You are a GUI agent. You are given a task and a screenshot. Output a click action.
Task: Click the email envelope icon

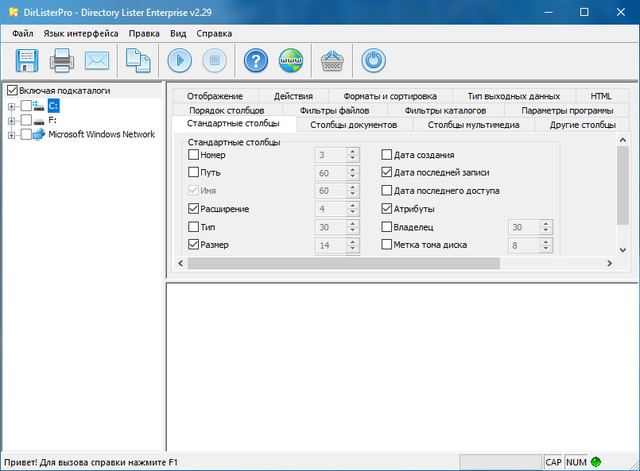96,60
